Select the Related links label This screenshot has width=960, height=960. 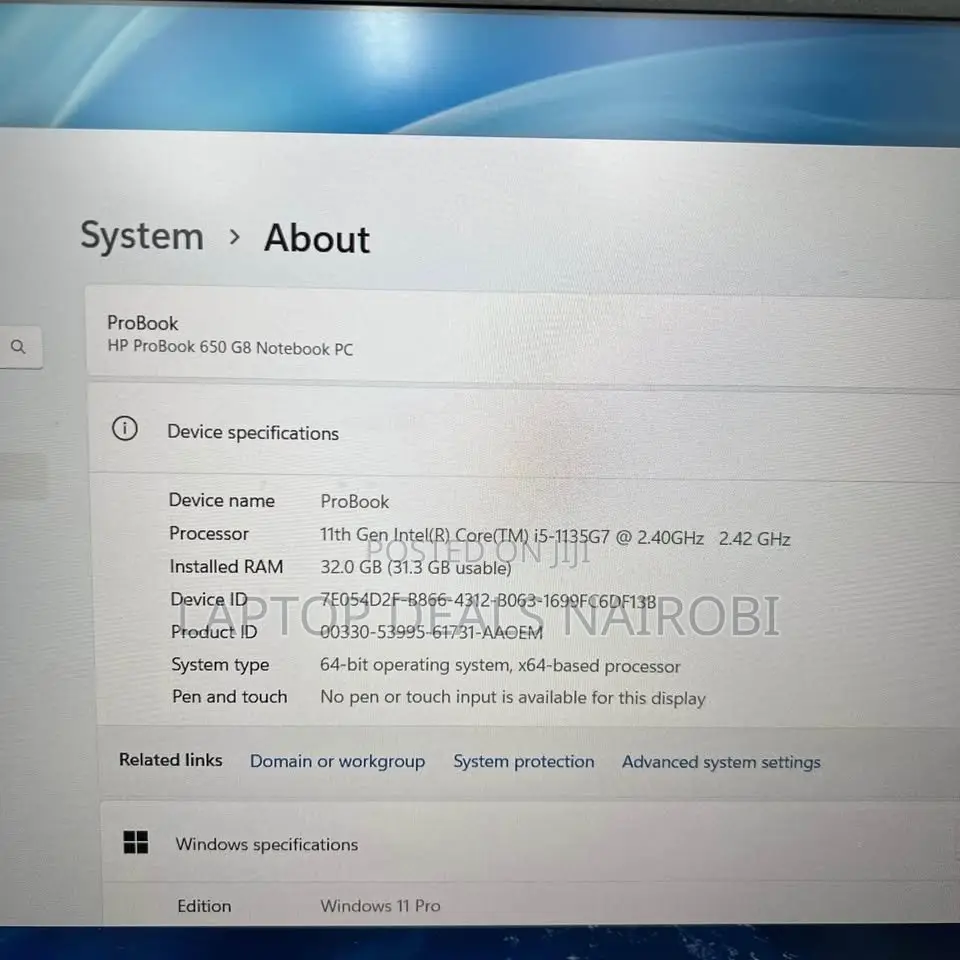[171, 760]
